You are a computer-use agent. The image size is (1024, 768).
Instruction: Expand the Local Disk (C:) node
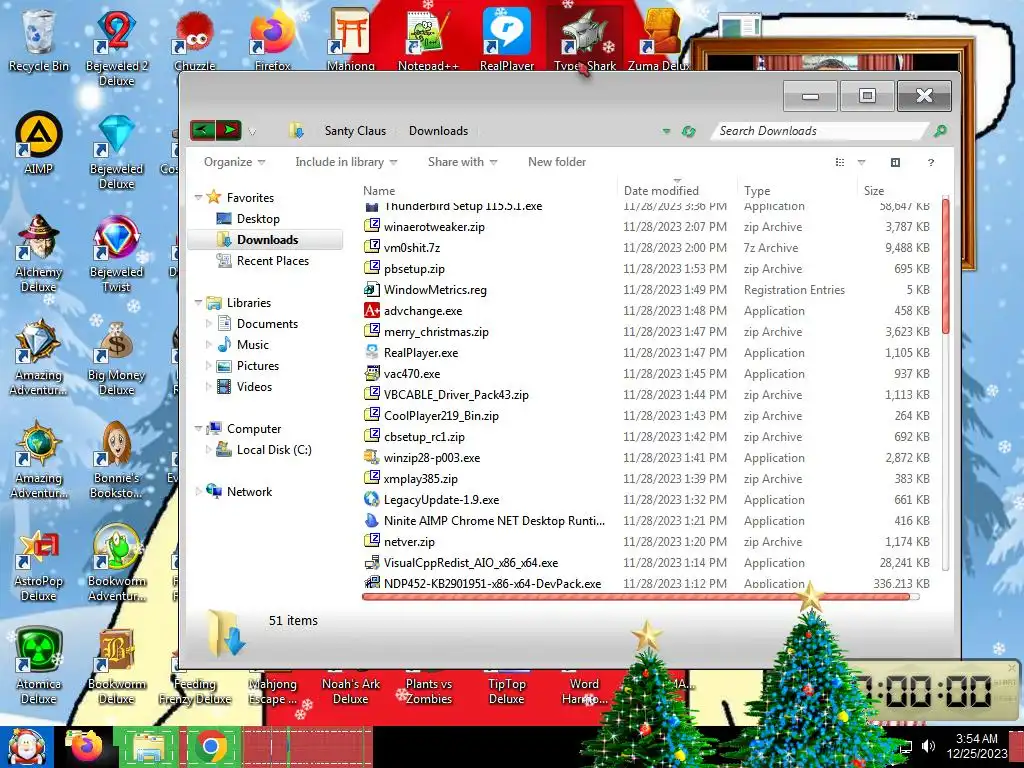pyautogui.click(x=209, y=449)
